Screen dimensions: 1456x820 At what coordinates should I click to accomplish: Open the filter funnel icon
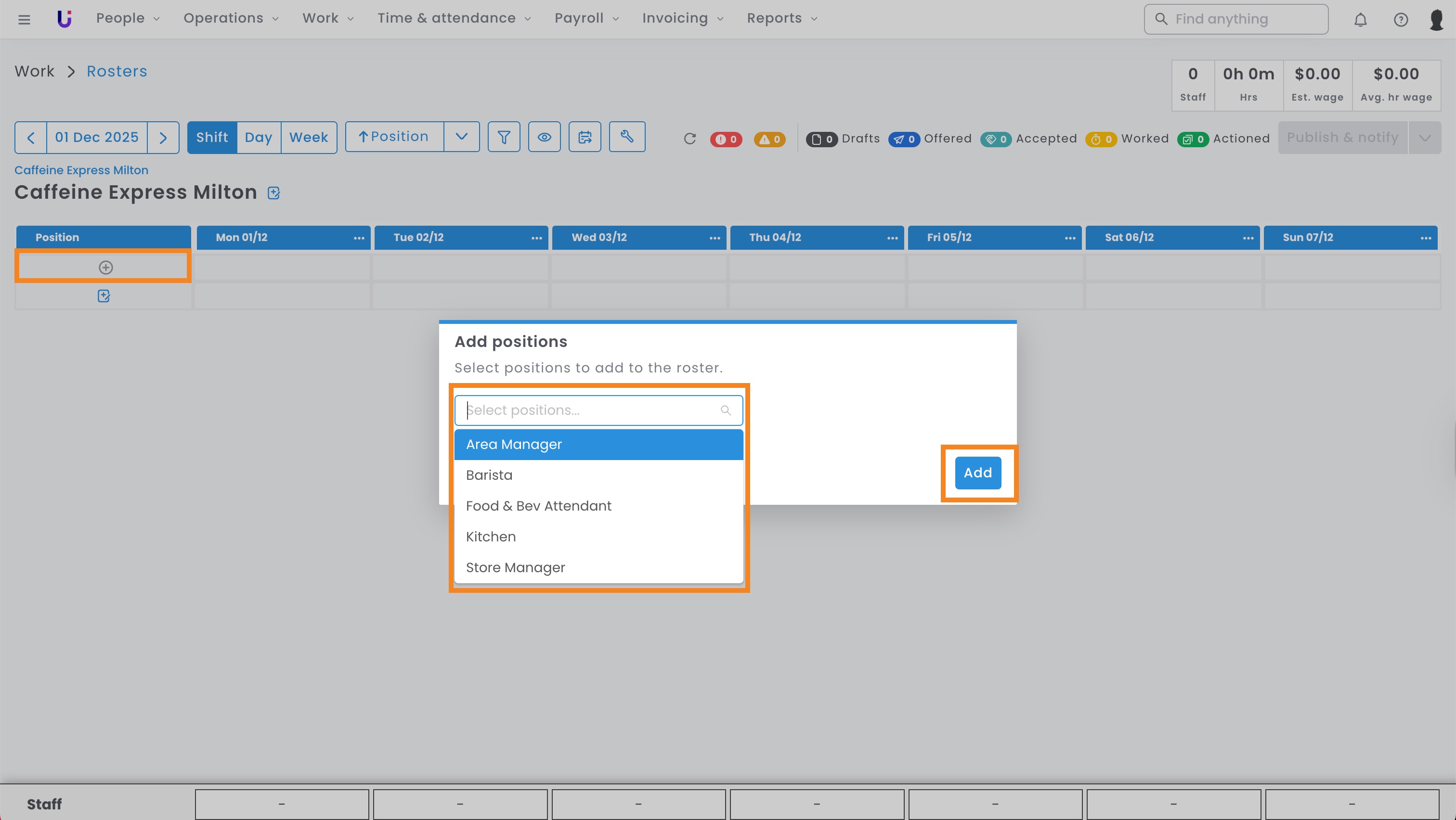point(504,137)
